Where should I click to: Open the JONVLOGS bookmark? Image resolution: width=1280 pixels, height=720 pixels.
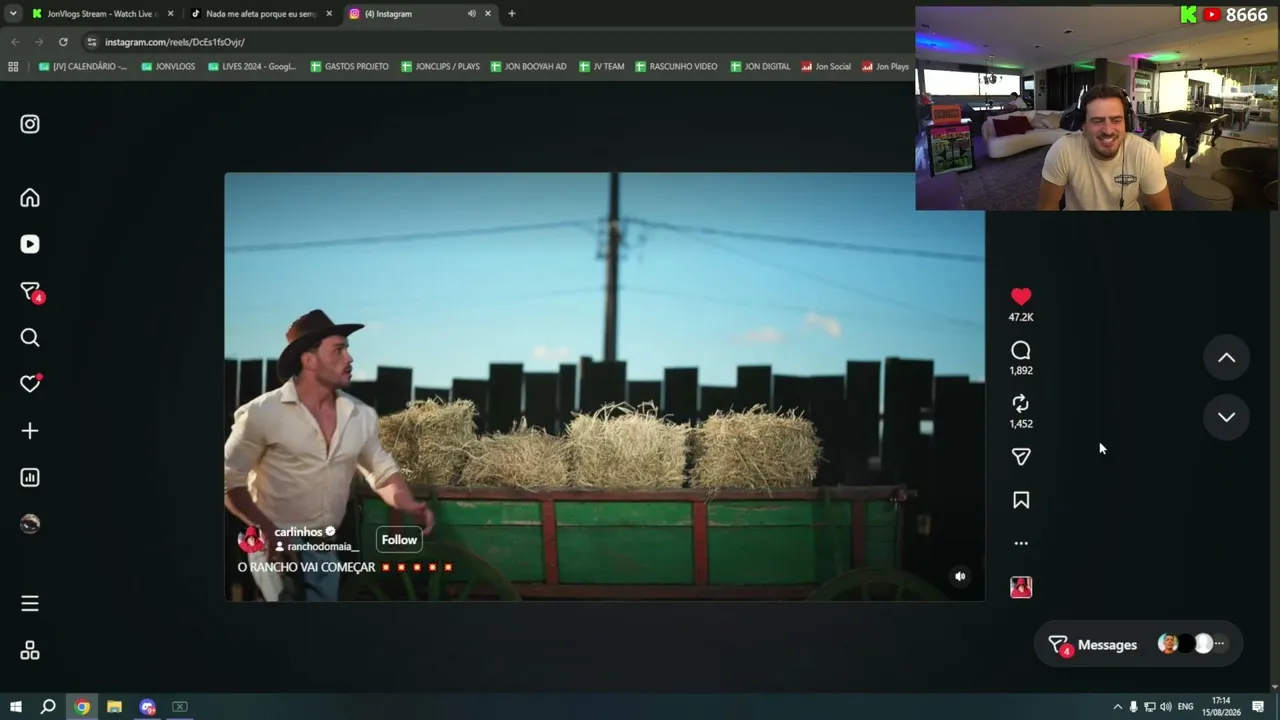click(168, 67)
